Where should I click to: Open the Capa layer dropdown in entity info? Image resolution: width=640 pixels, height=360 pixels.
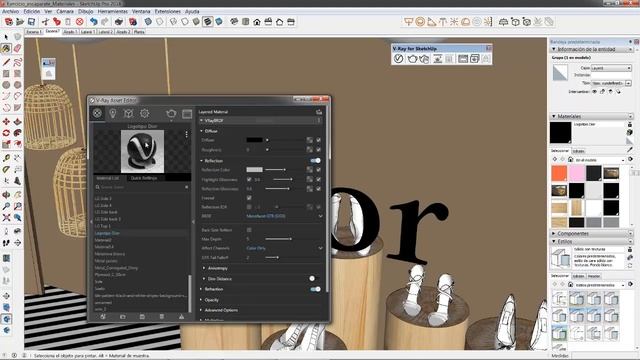[611, 68]
